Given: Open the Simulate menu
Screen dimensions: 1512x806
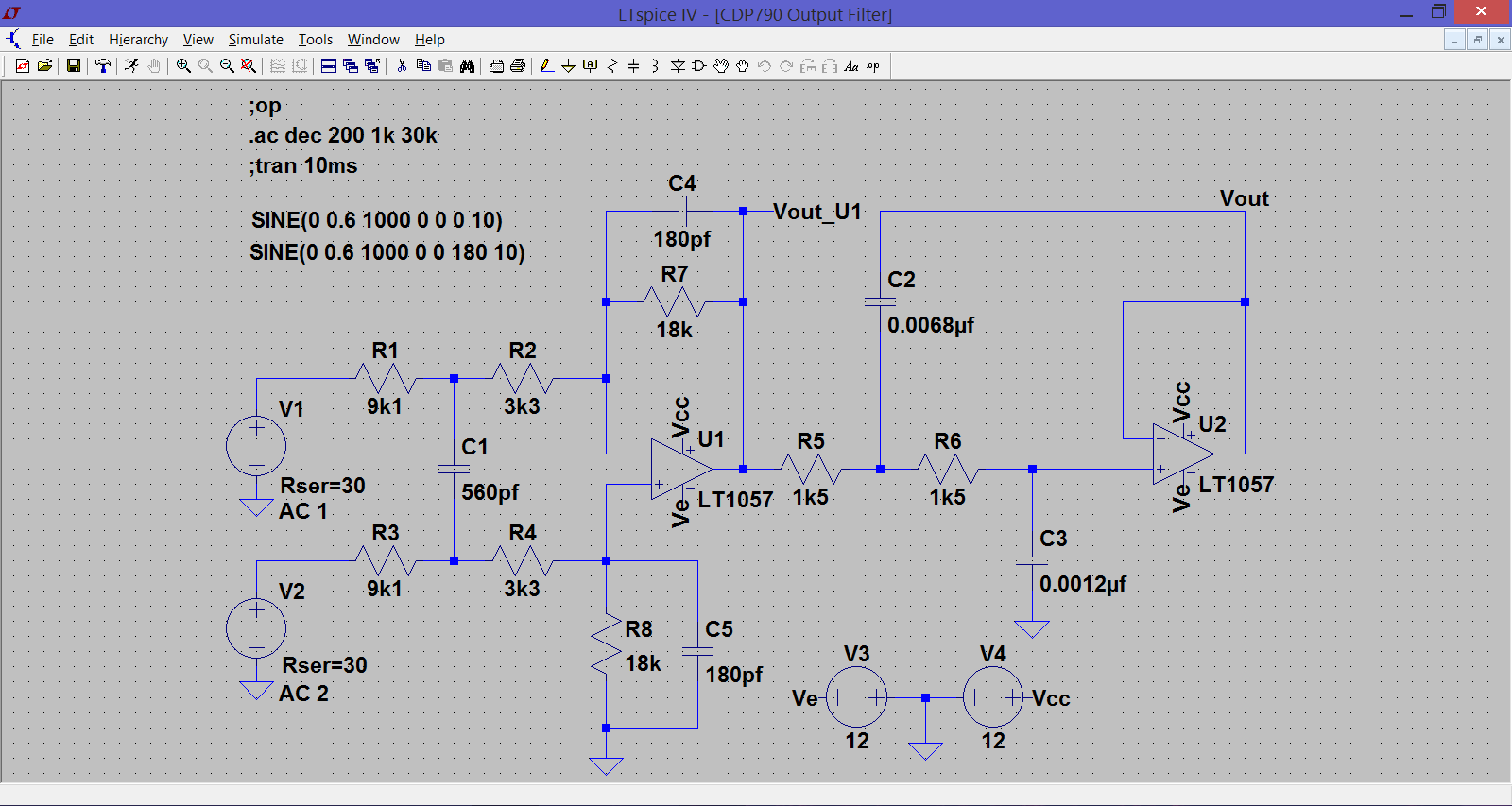Looking at the screenshot, I should coord(255,40).
